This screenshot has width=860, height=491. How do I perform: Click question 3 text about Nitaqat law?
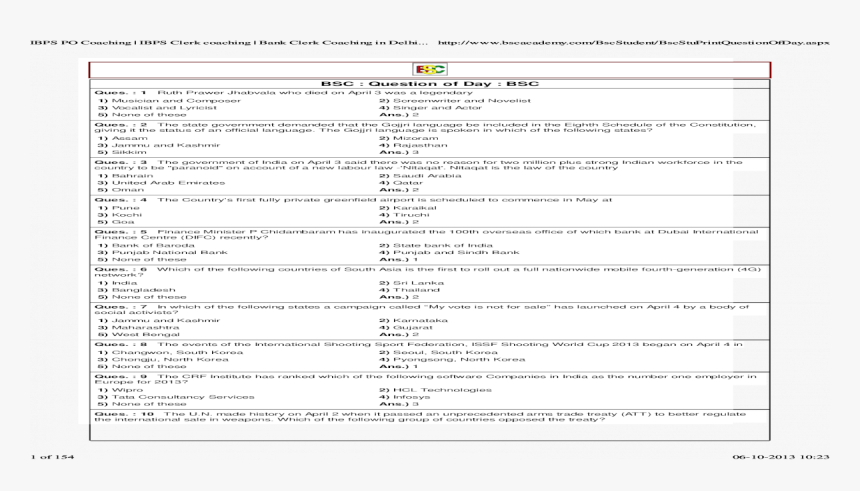[x=418, y=165]
